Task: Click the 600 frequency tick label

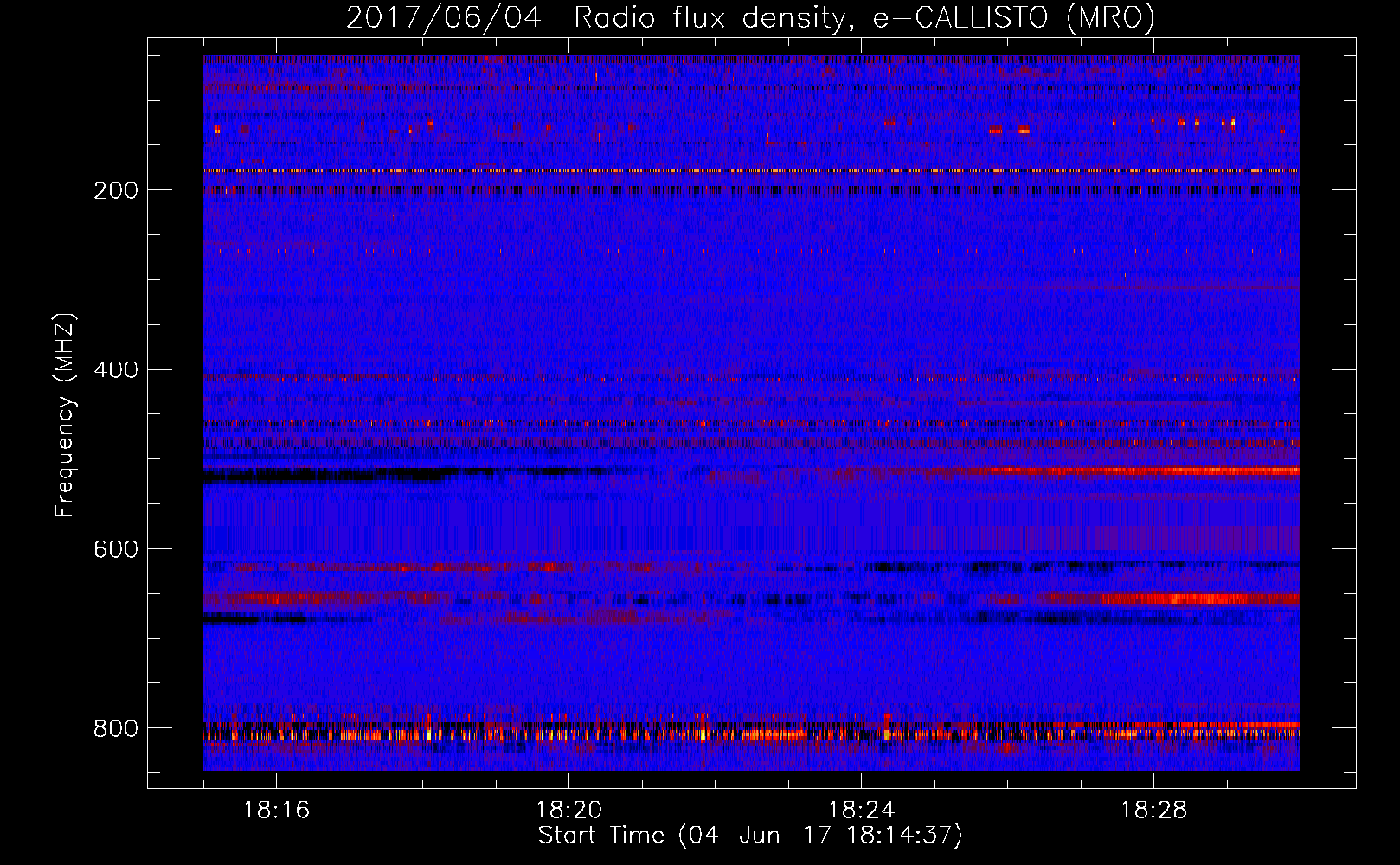Action: pos(116,550)
